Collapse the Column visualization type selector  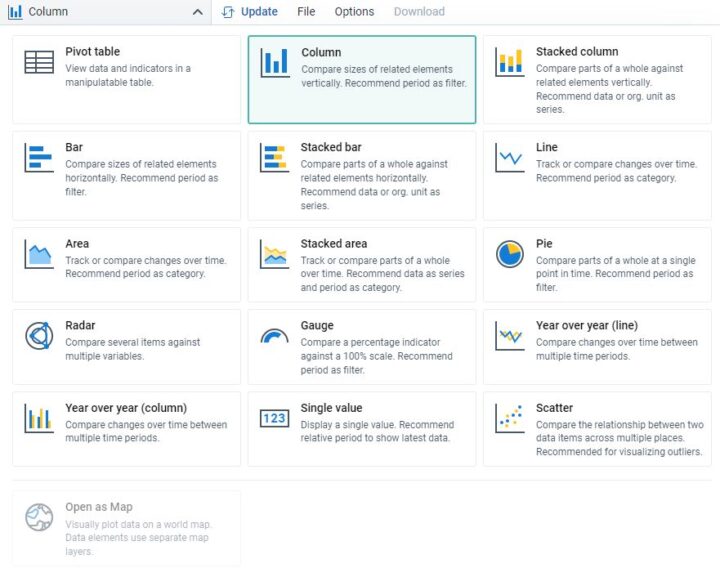point(106,12)
